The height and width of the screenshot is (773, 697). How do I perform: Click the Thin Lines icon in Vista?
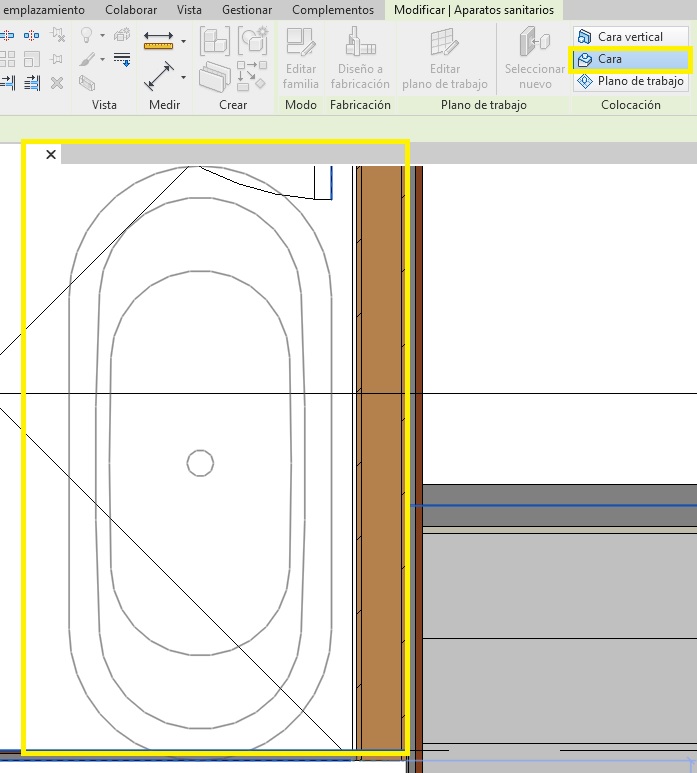point(122,60)
